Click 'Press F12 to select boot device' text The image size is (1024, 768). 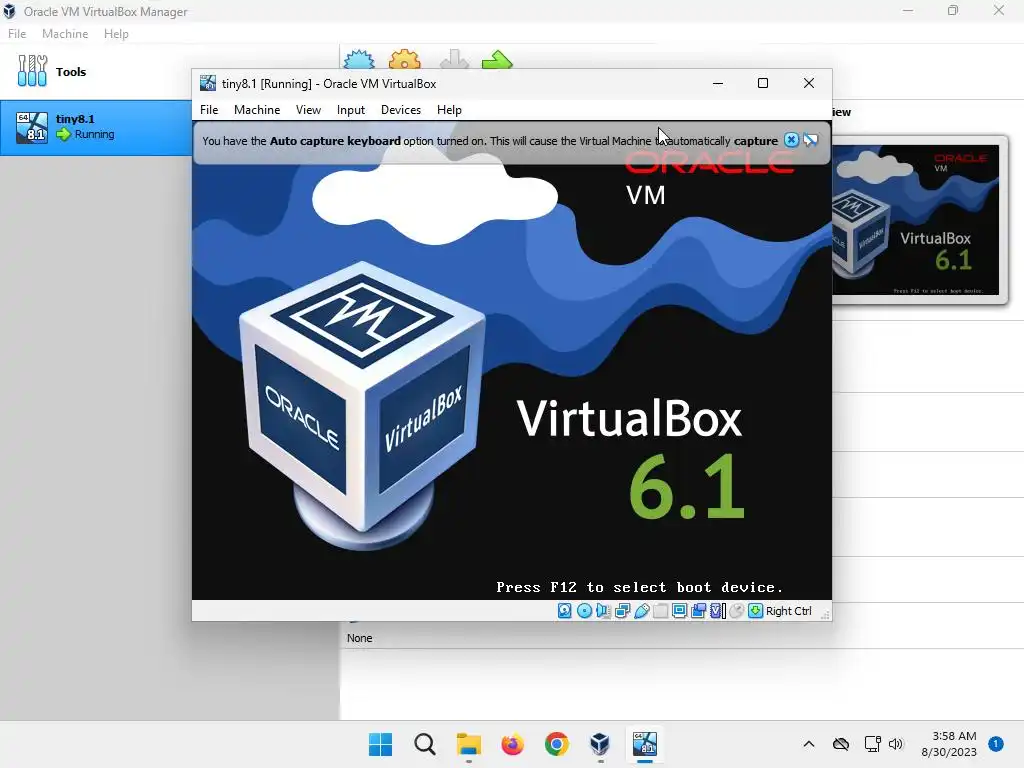[639, 587]
